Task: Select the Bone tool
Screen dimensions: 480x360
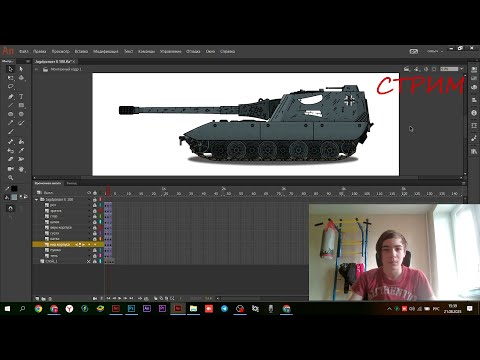Action: [11, 142]
